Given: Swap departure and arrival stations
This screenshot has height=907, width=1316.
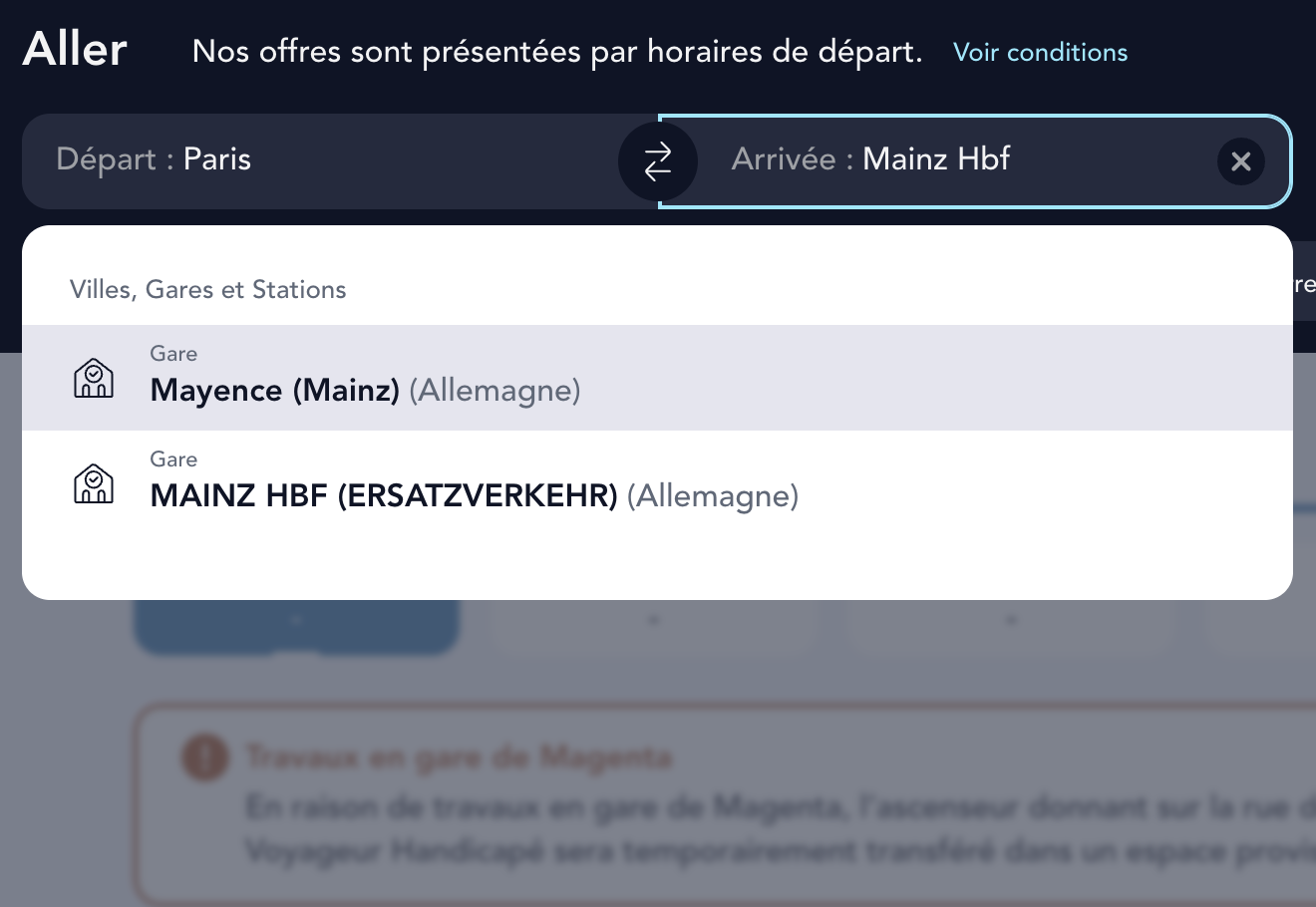Looking at the screenshot, I should coord(658,161).
